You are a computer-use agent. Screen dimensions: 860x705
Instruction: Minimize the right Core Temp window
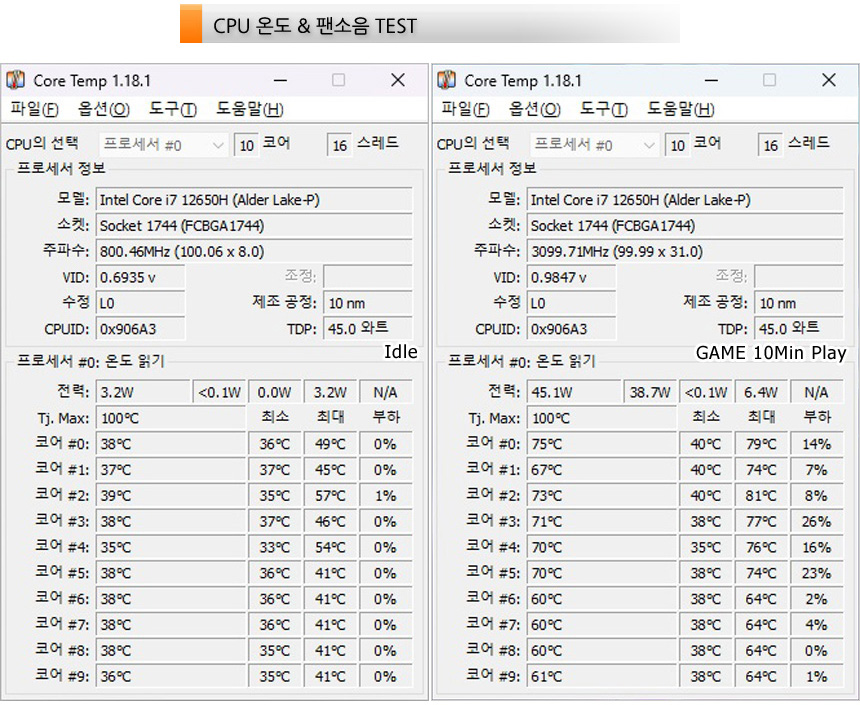coord(712,81)
